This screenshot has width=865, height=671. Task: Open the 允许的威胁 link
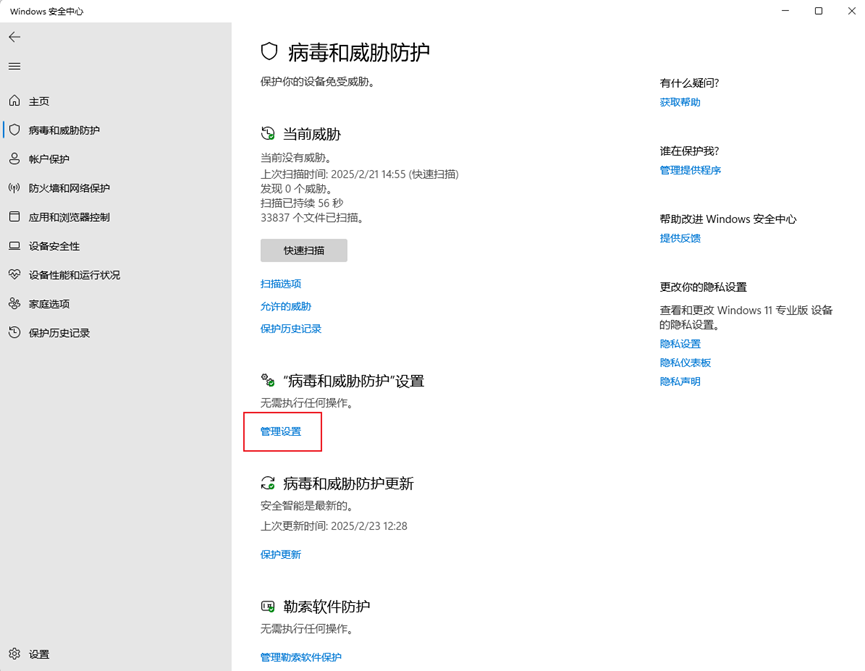[x=286, y=306]
